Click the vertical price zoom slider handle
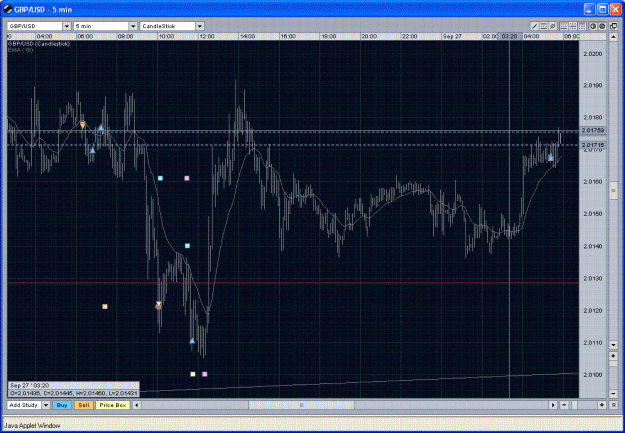The height and width of the screenshot is (433, 625). click(613, 365)
